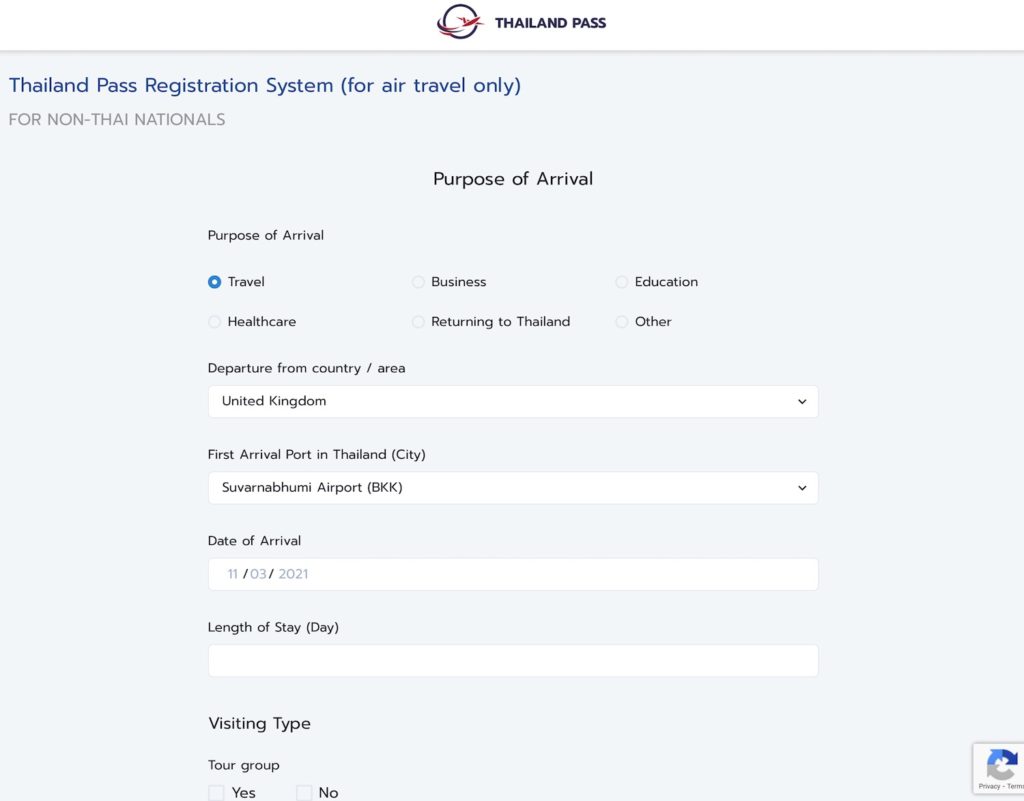Screen dimensions: 1024x801
Task: Select Returning to Thailand option
Action: [x=418, y=321]
